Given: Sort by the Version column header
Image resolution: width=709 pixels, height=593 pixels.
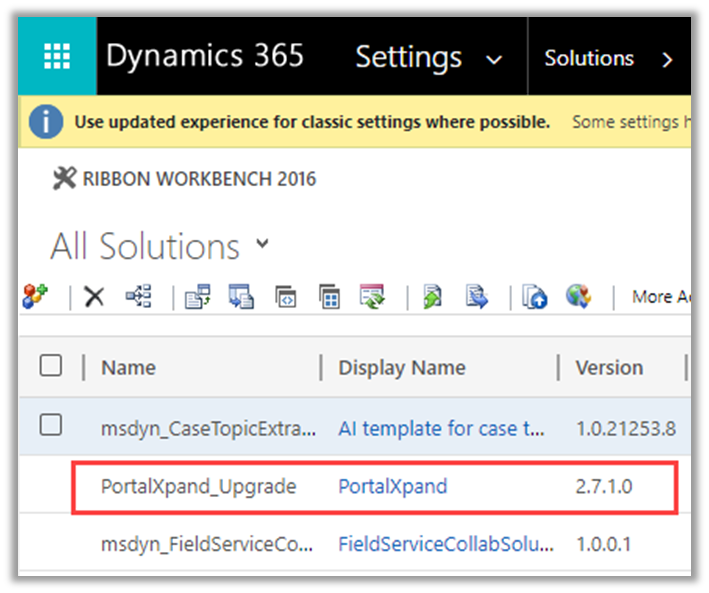Looking at the screenshot, I should (609, 367).
